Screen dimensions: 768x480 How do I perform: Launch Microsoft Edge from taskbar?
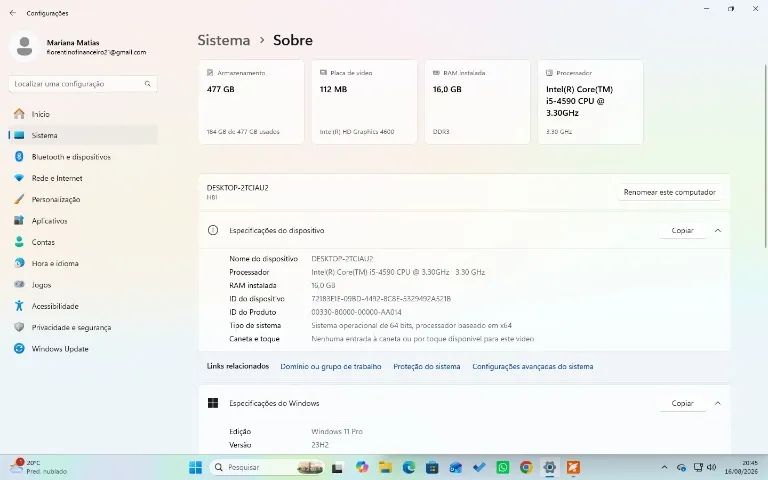click(409, 467)
